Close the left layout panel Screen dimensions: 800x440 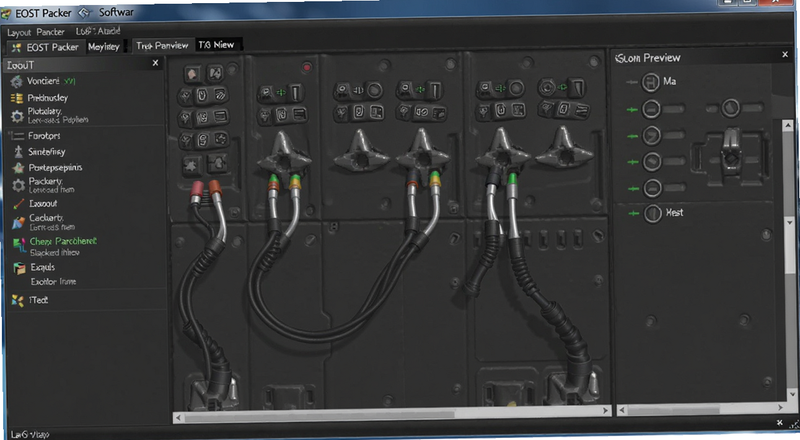coord(156,63)
